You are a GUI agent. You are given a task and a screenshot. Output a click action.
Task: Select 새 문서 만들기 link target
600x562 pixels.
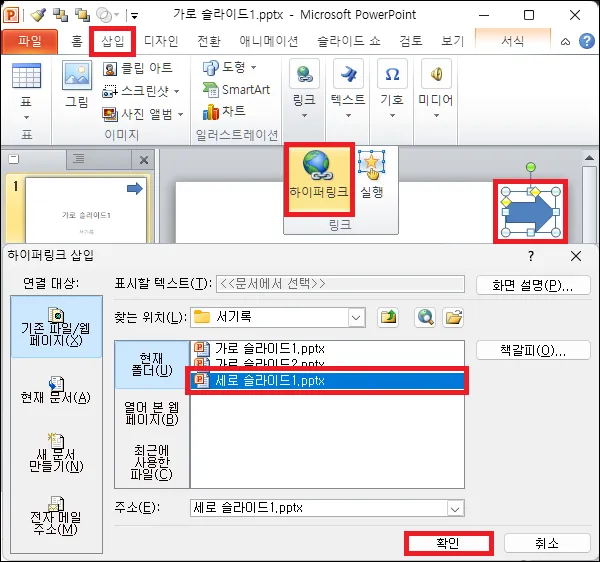click(x=56, y=454)
